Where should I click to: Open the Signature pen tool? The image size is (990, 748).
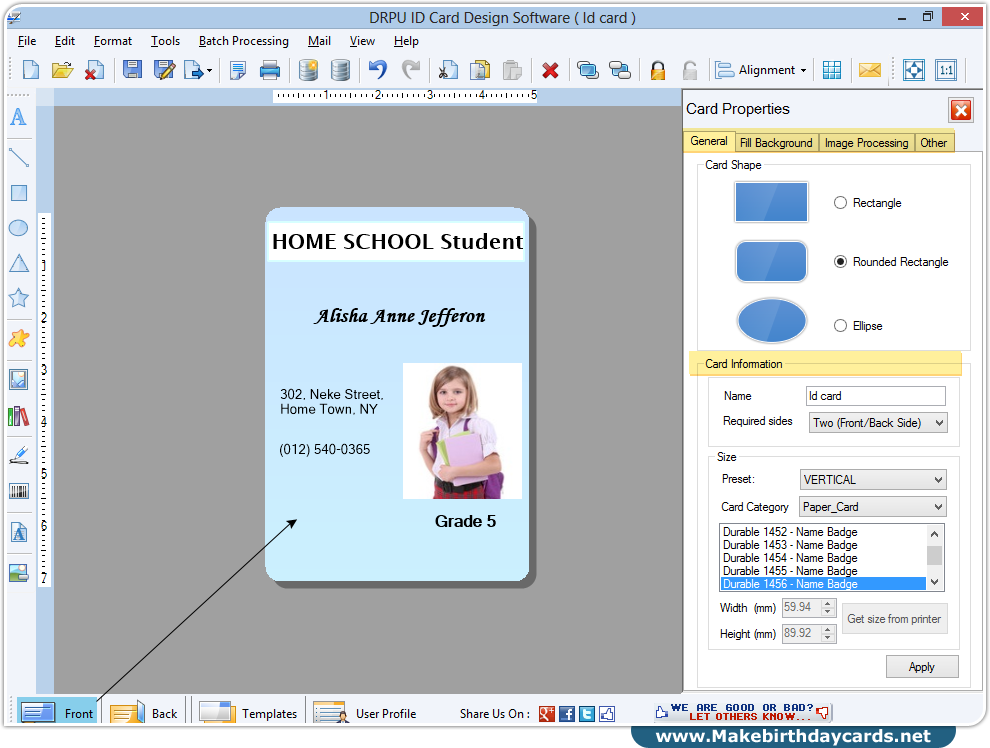[19, 455]
